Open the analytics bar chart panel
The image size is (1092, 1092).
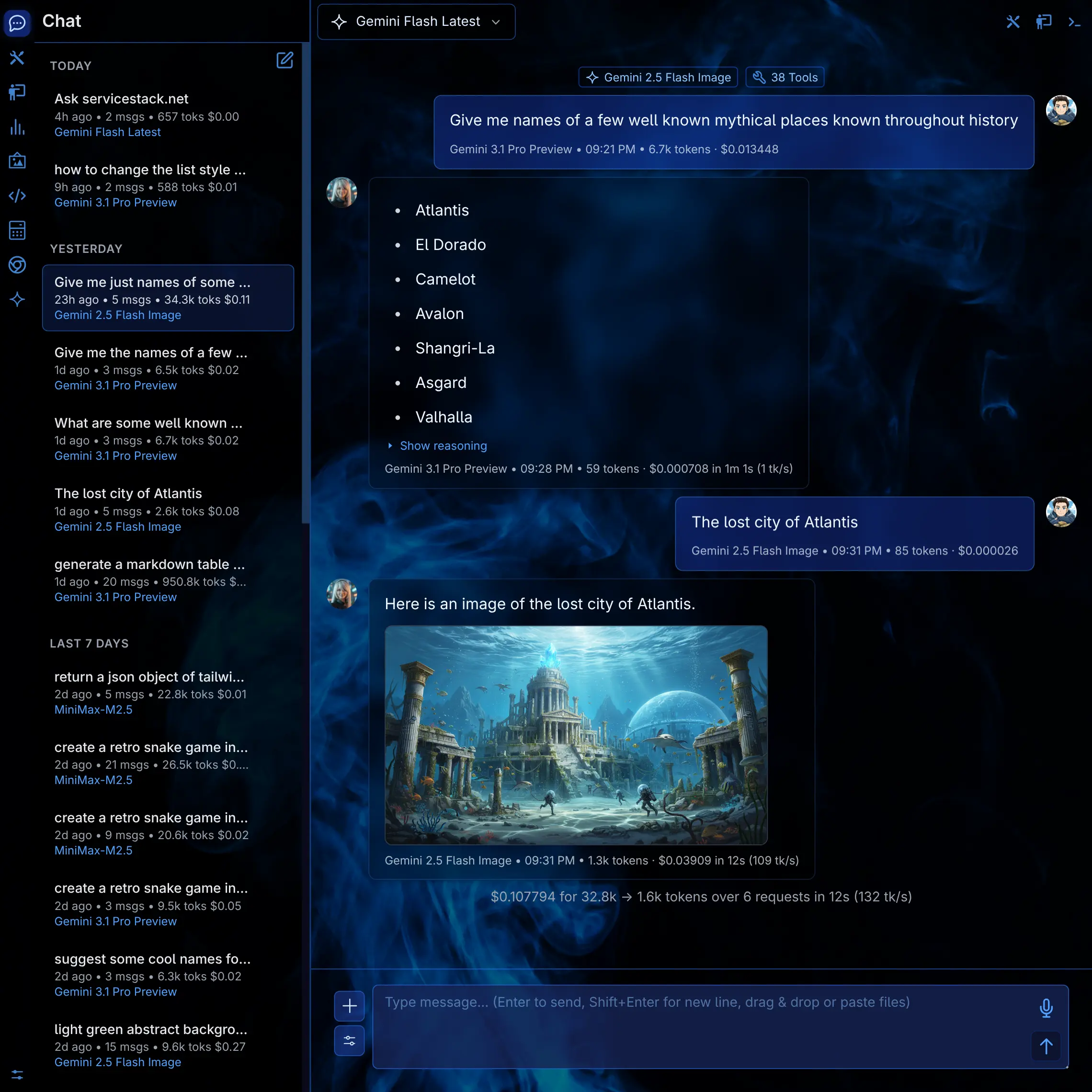pyautogui.click(x=18, y=128)
